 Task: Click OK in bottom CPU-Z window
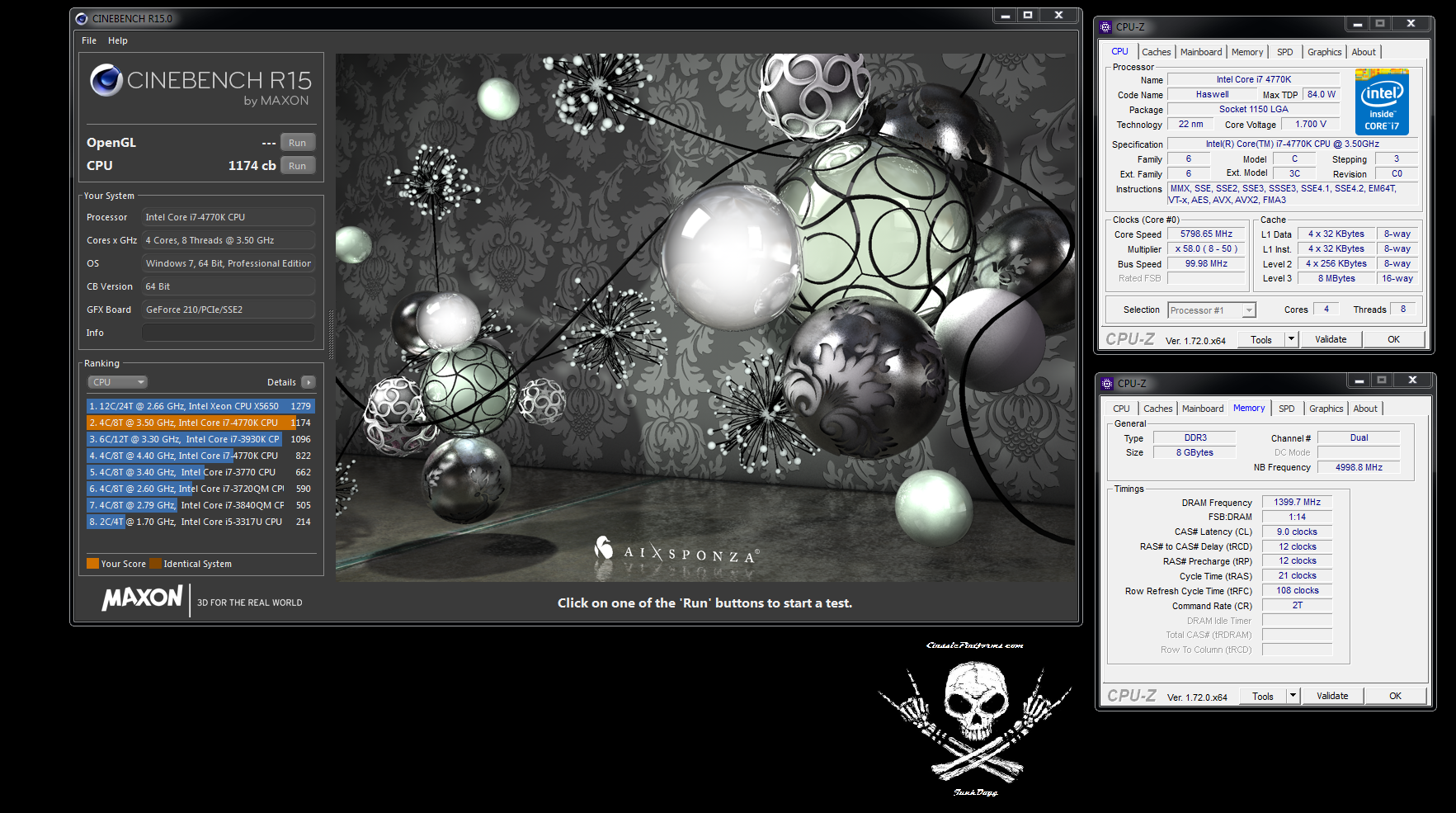1395,696
